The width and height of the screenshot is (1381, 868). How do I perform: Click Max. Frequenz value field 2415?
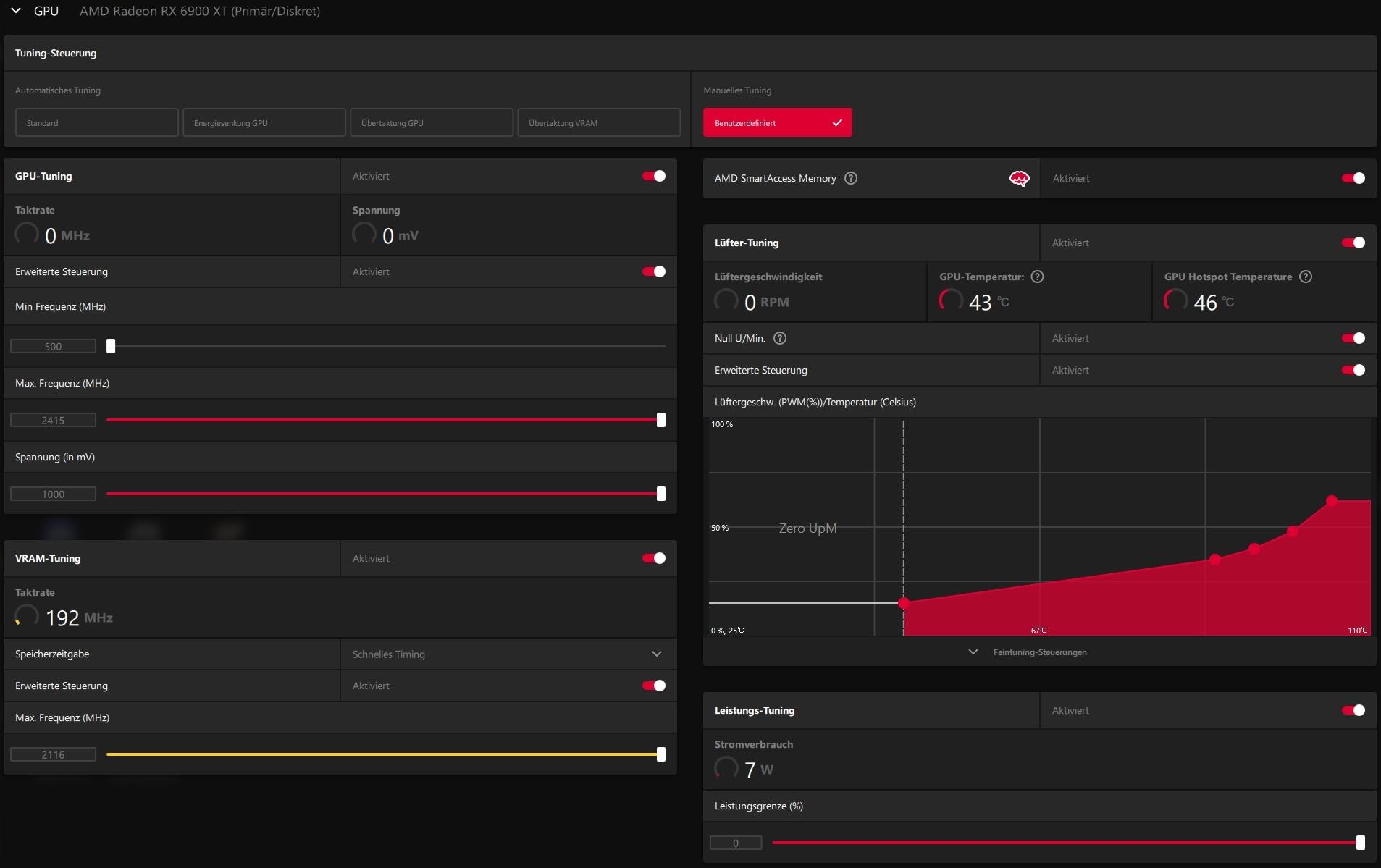pos(53,421)
